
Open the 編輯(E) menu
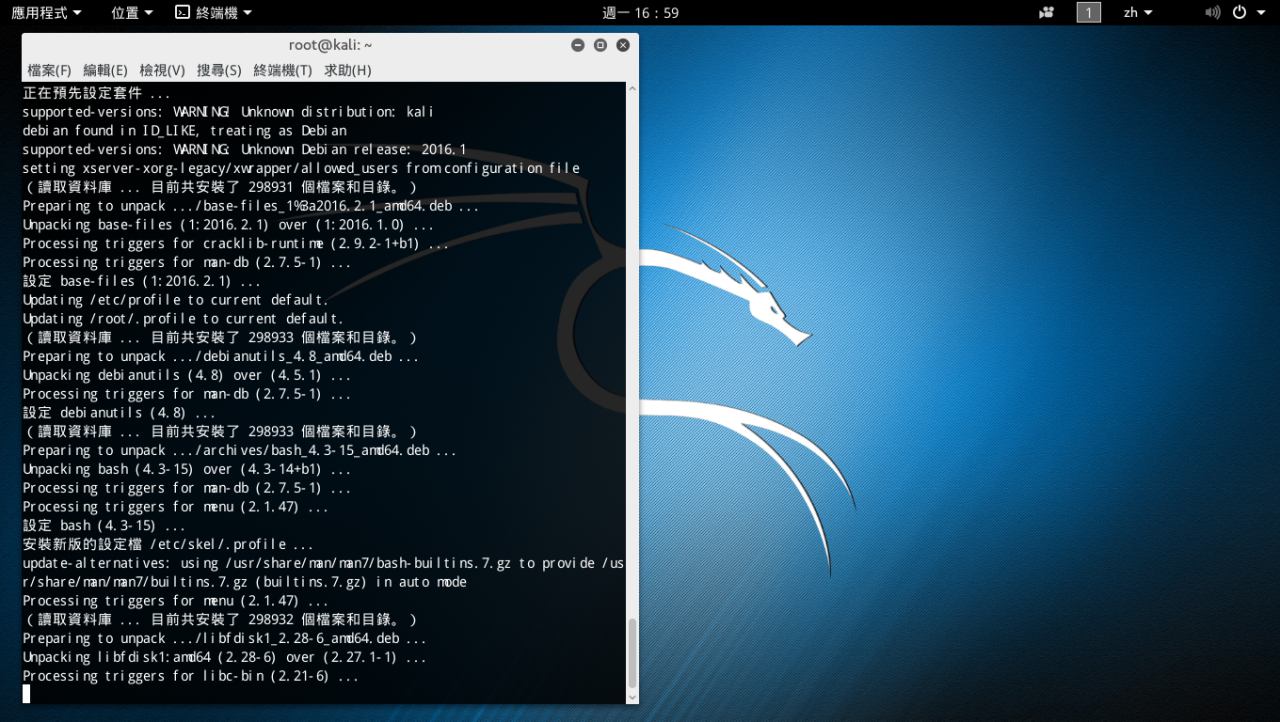click(x=106, y=70)
